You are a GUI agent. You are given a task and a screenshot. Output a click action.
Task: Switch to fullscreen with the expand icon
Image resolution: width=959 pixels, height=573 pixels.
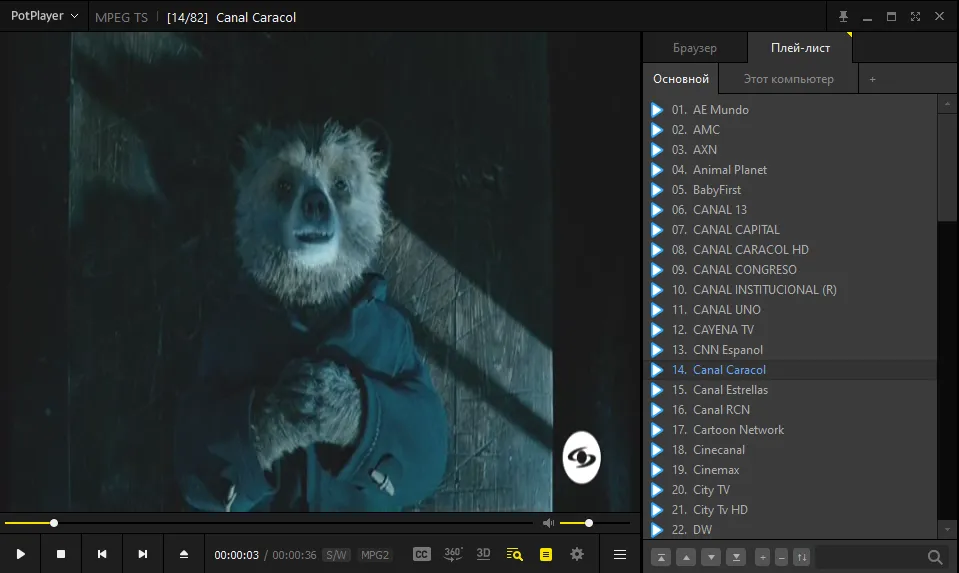(x=915, y=17)
